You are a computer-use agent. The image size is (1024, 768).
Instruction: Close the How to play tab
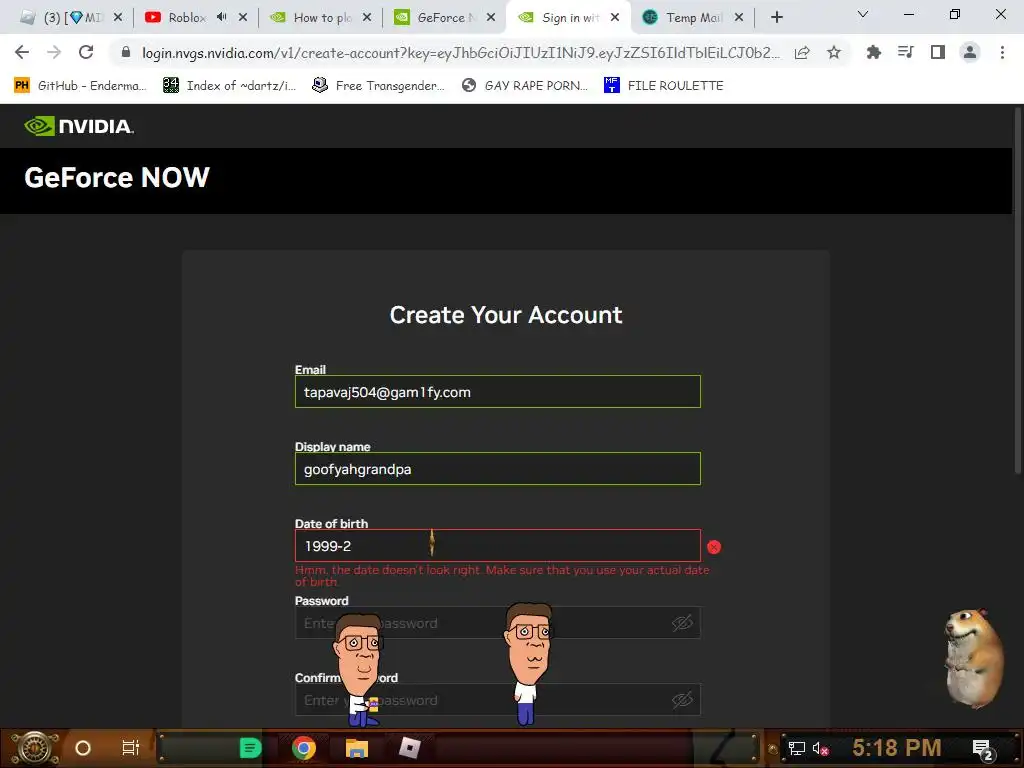(x=367, y=18)
